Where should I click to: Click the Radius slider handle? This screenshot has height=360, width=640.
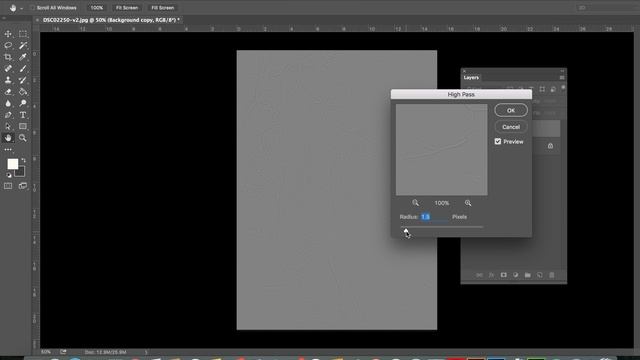pyautogui.click(x=406, y=231)
